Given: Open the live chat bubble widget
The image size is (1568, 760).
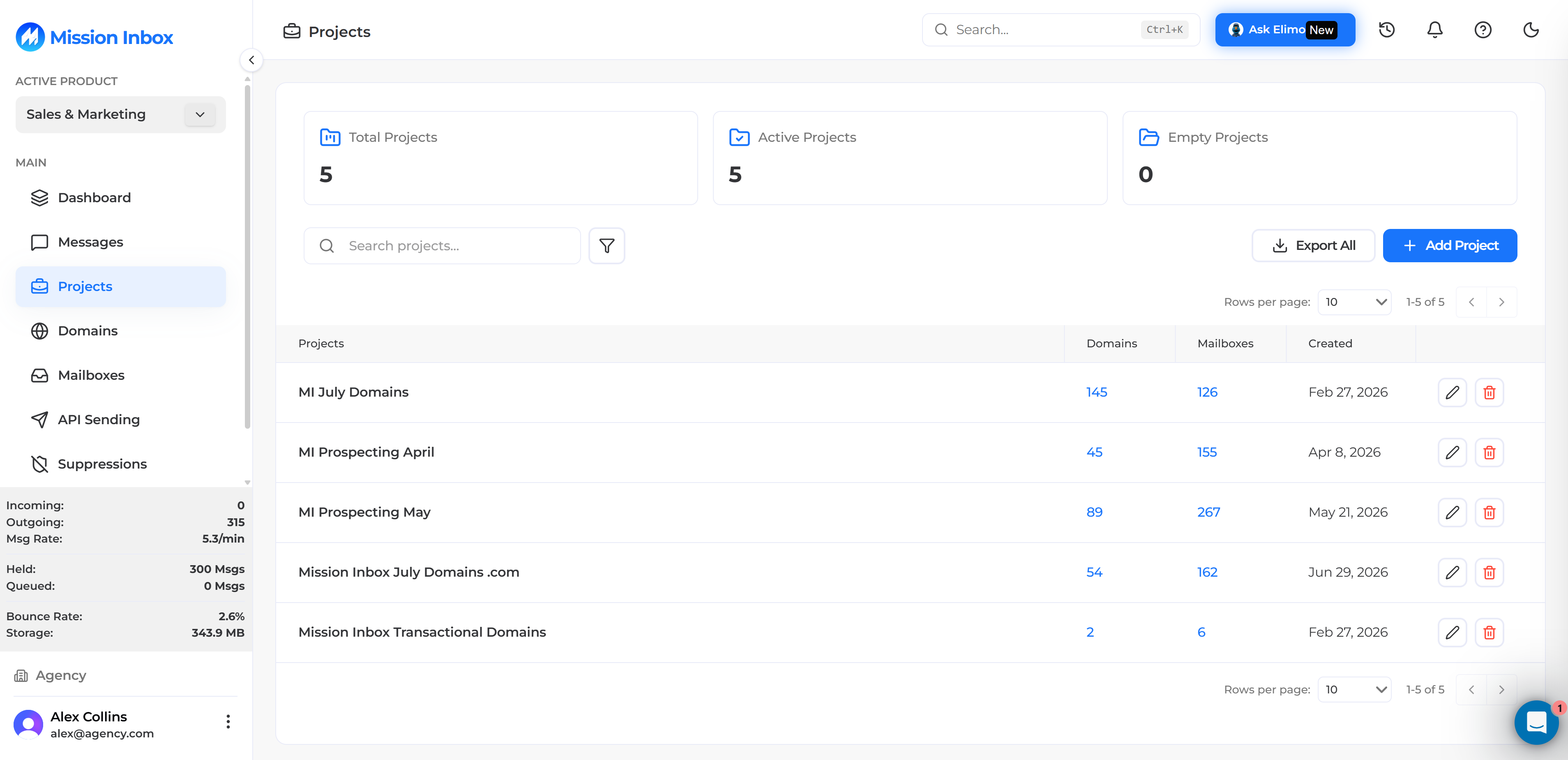Looking at the screenshot, I should (1536, 722).
